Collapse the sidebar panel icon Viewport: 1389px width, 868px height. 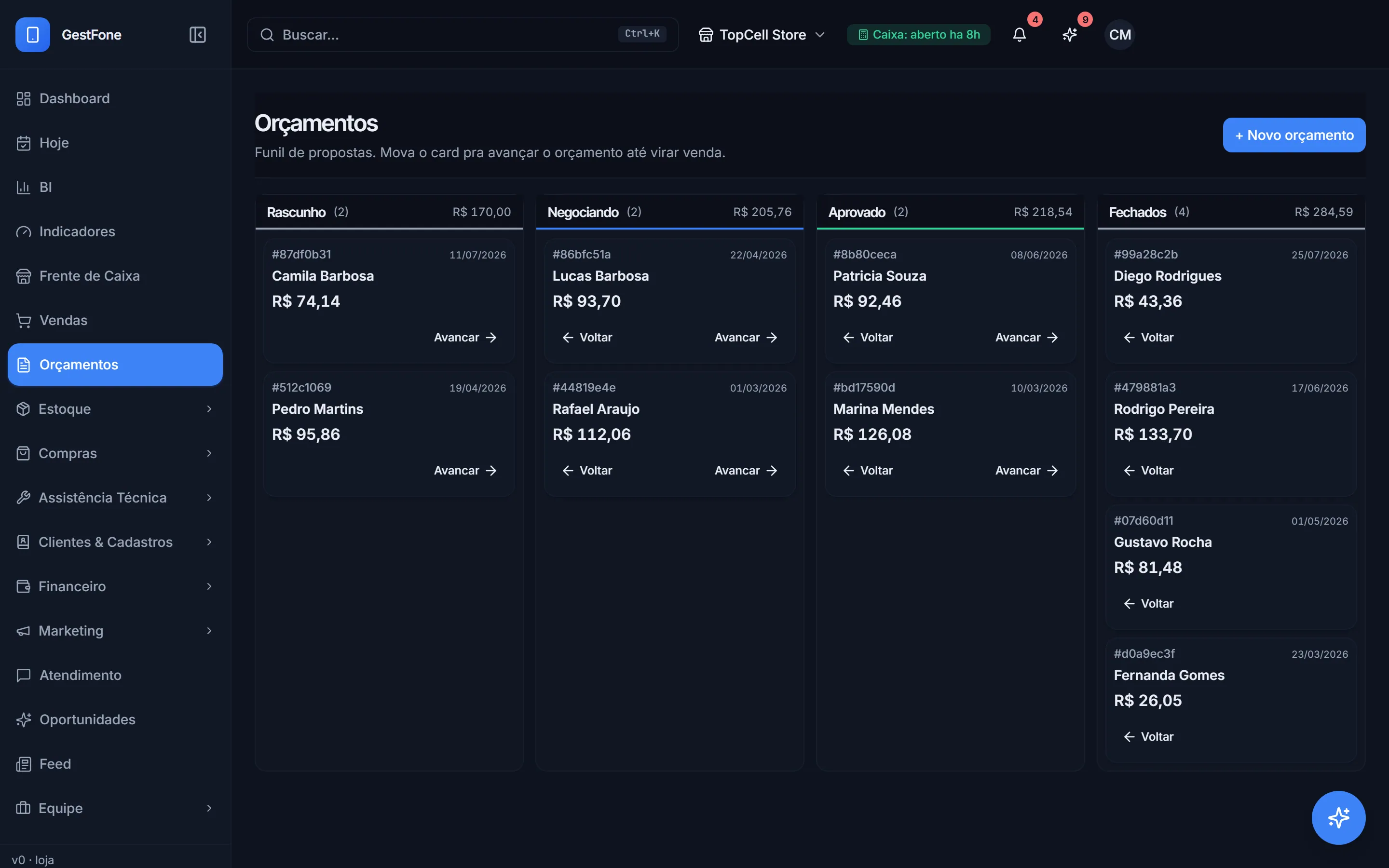197,34
